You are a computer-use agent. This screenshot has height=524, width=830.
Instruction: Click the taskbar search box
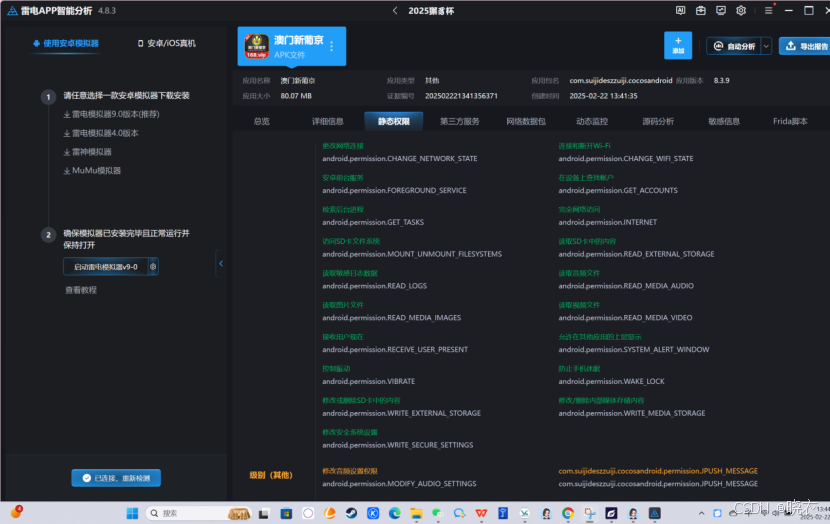coord(198,513)
